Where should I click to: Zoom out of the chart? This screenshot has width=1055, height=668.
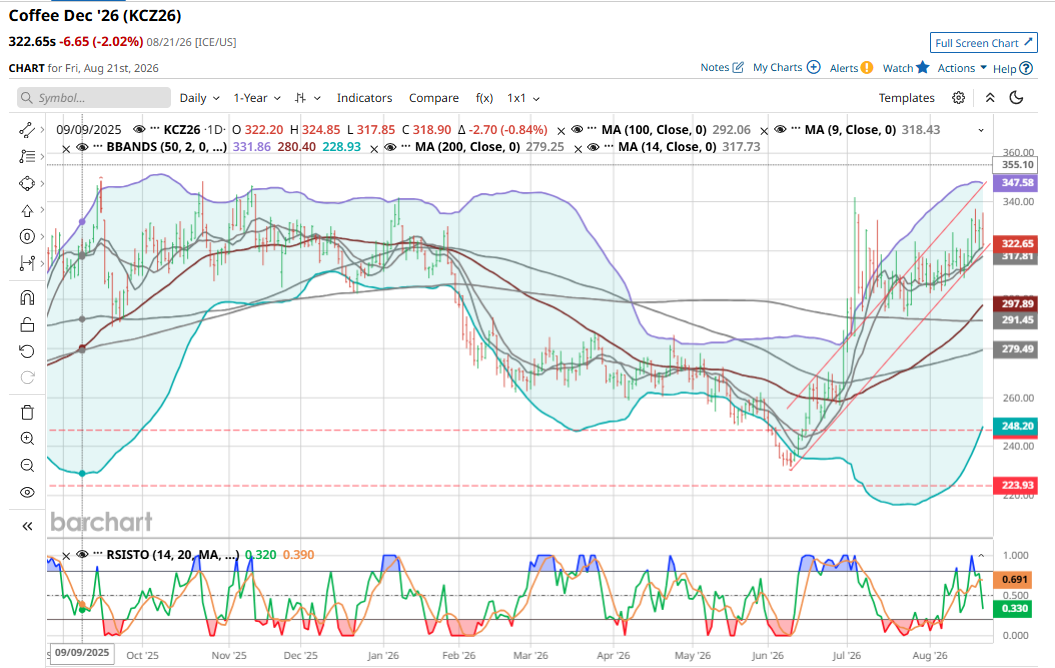[x=27, y=466]
